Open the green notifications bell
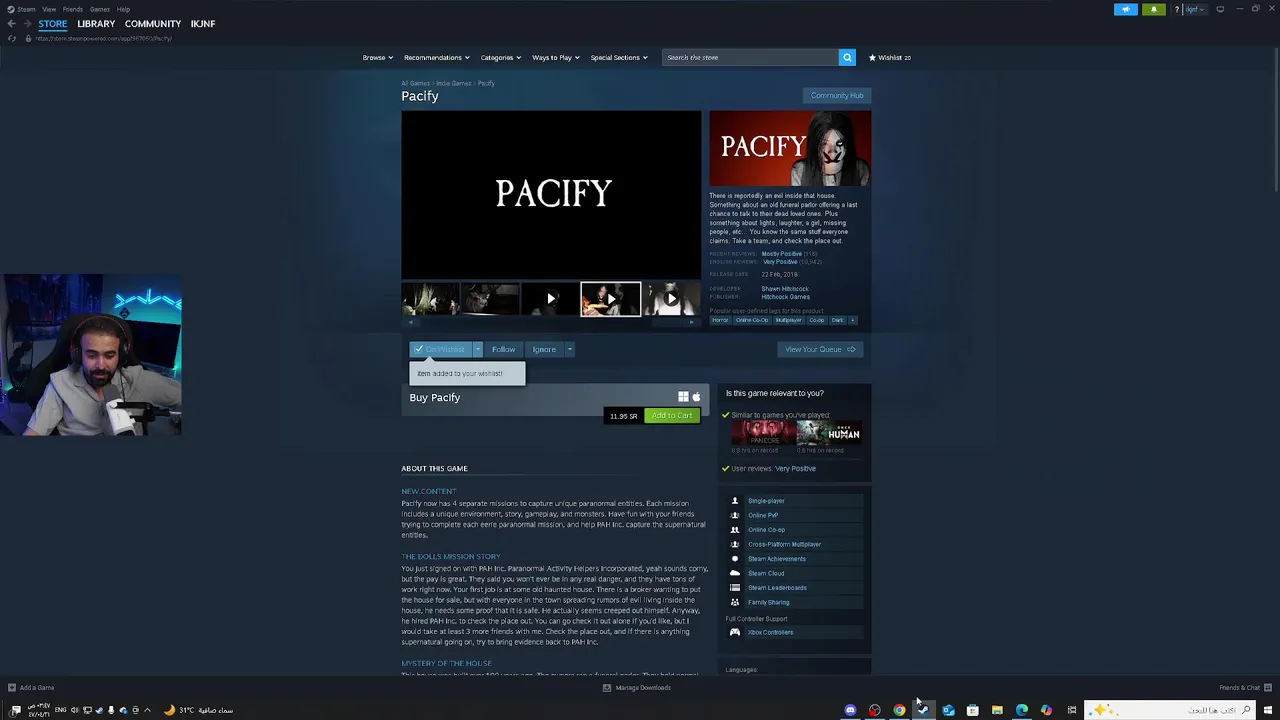Viewport: 1280px width, 720px height. point(1154,9)
